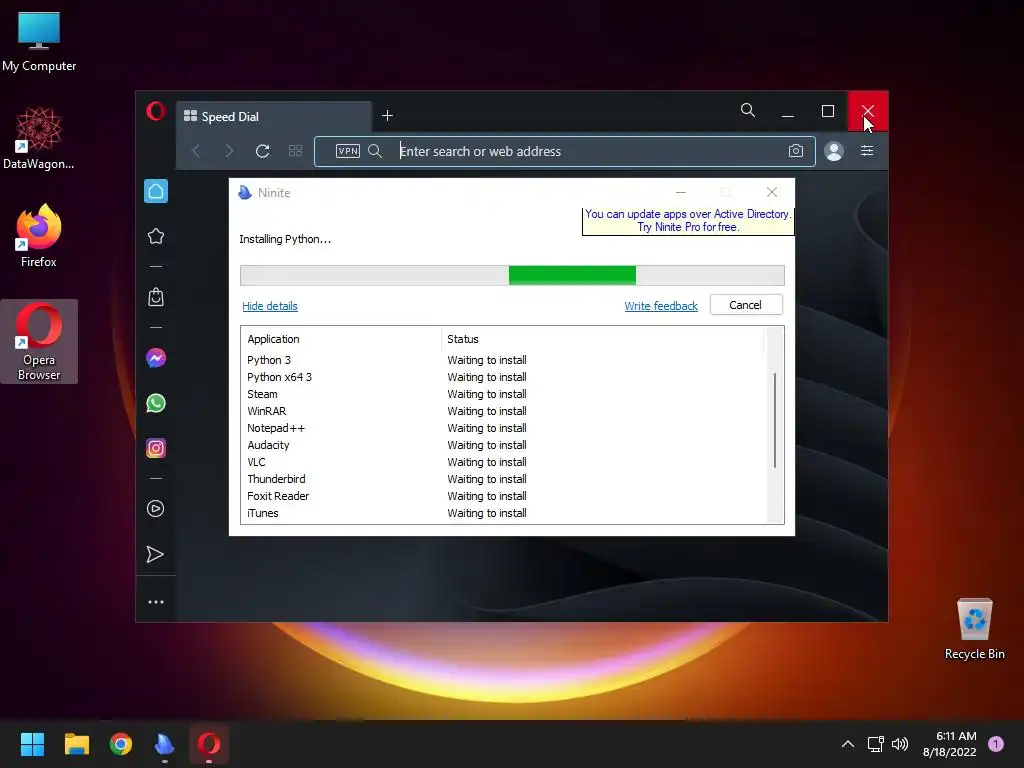Select the Firefox desktop shortcut

click(x=39, y=236)
